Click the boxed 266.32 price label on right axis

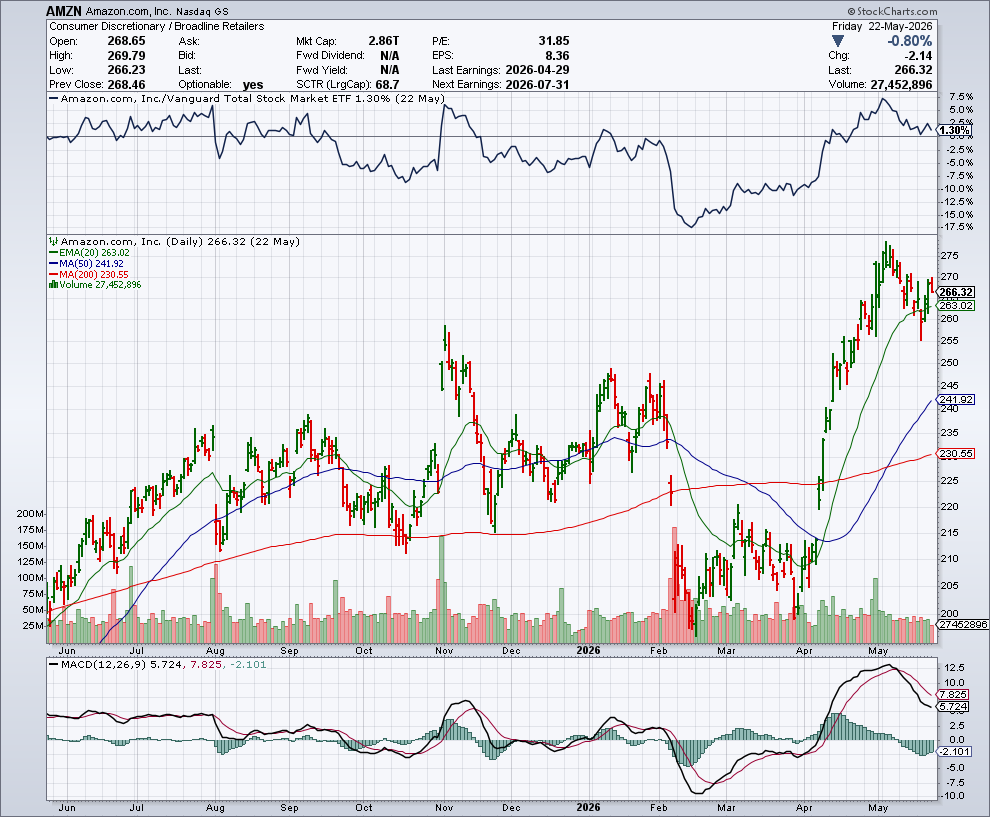click(x=956, y=292)
